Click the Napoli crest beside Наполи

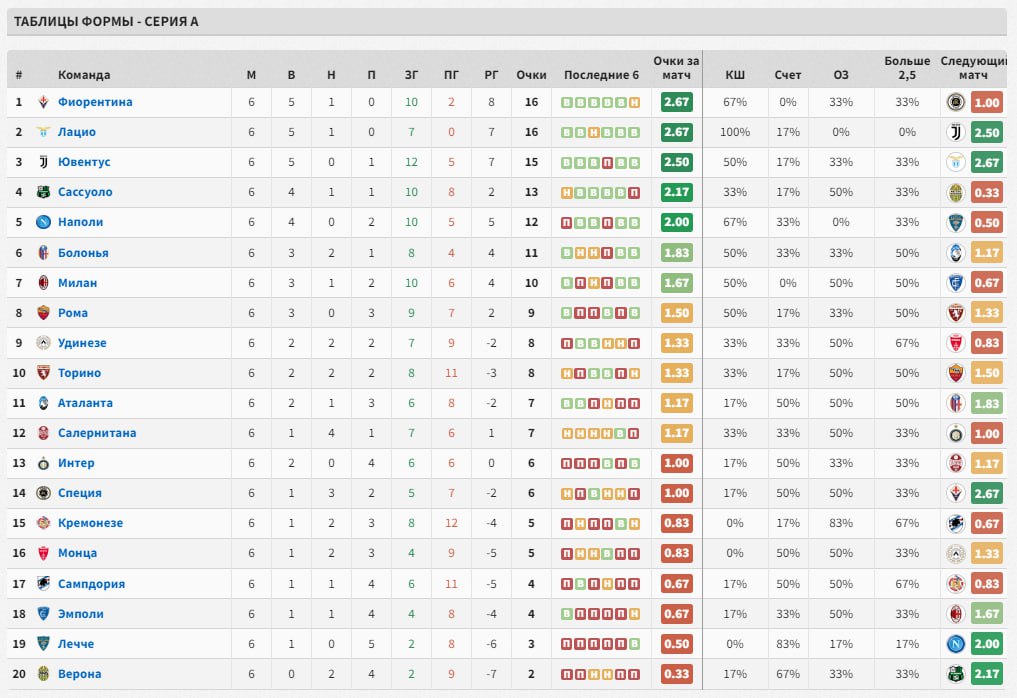pyautogui.click(x=43, y=222)
